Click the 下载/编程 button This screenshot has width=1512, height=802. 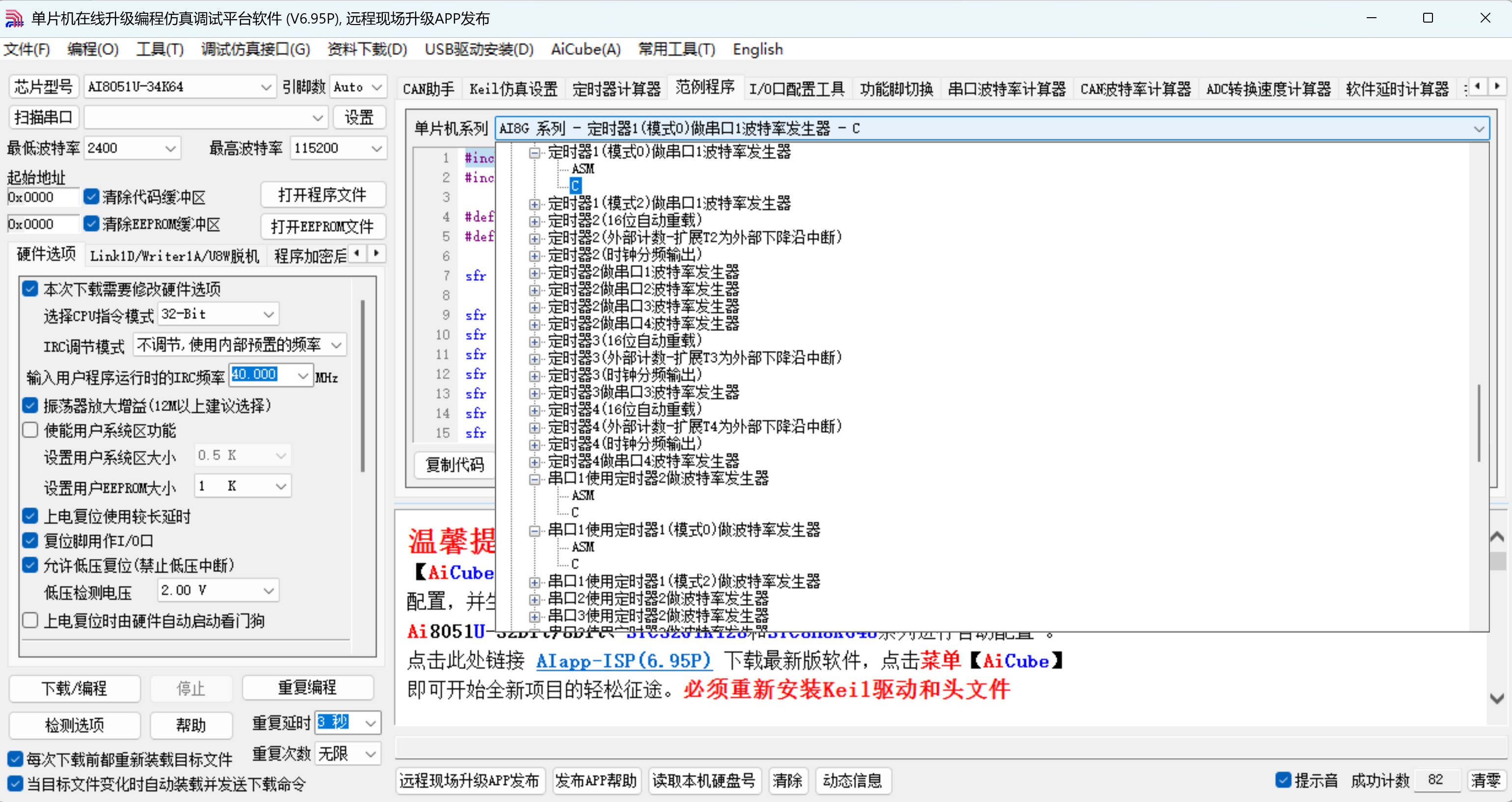75,688
